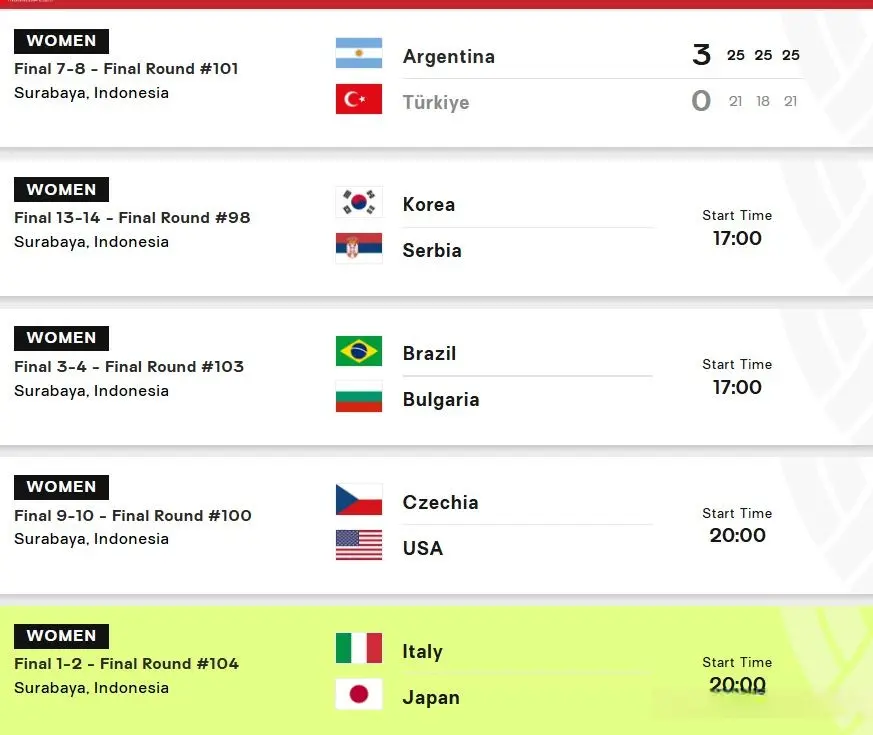Open the Argentina team link

[x=448, y=56]
